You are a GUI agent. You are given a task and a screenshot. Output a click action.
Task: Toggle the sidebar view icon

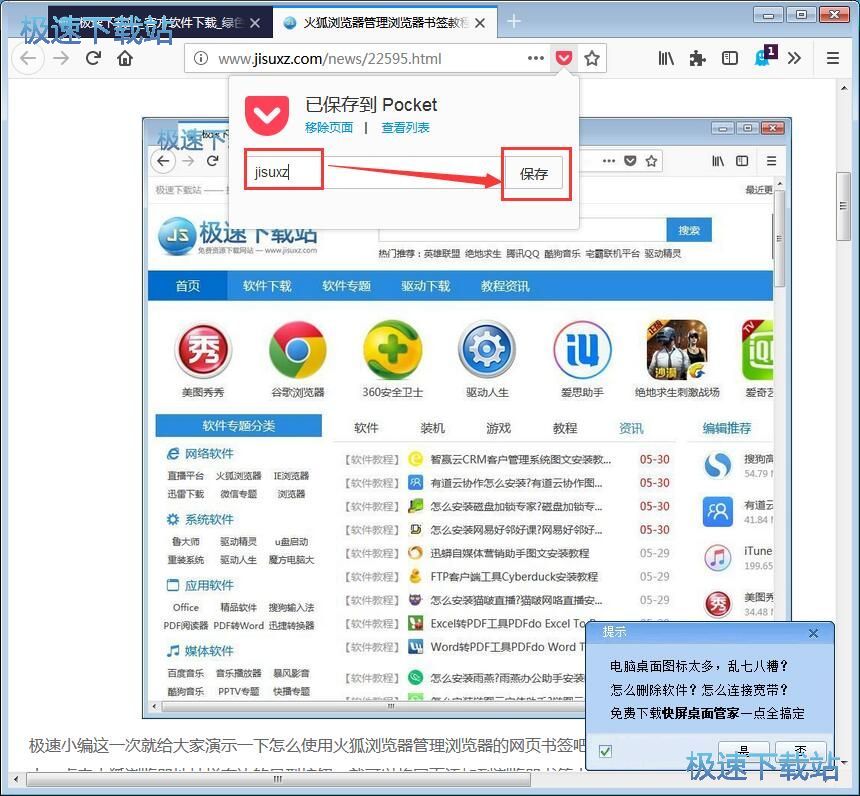(729, 58)
